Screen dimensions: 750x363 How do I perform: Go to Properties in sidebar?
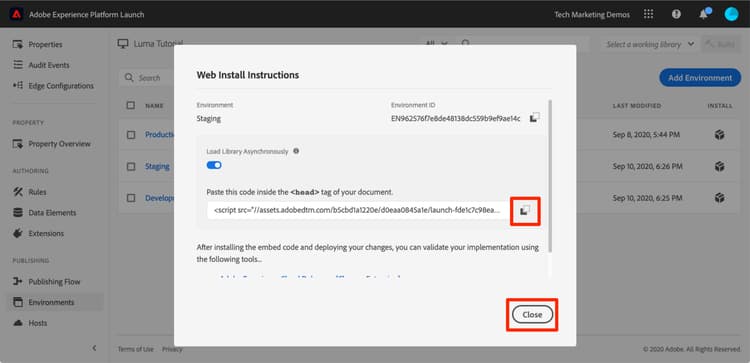pyautogui.click(x=45, y=44)
